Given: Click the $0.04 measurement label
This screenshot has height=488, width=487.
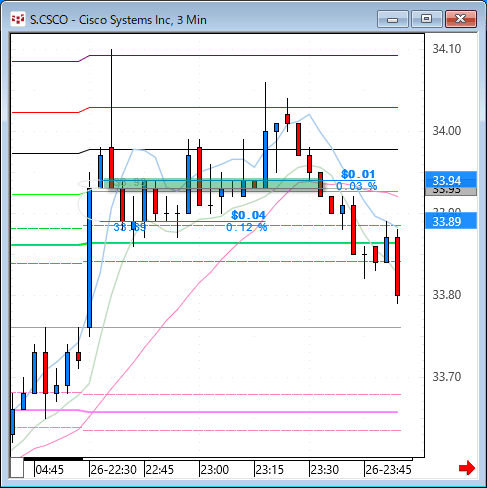Looking at the screenshot, I should pyautogui.click(x=248, y=215).
